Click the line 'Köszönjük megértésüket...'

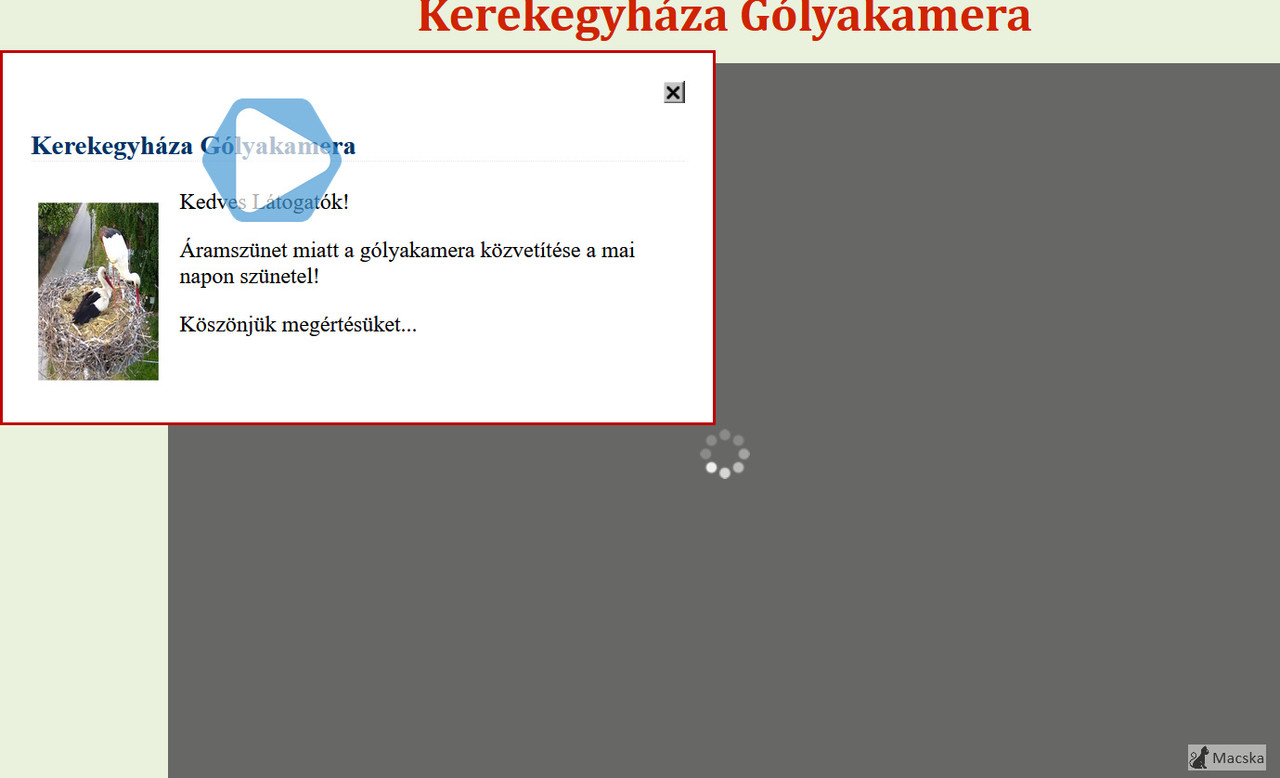point(298,324)
